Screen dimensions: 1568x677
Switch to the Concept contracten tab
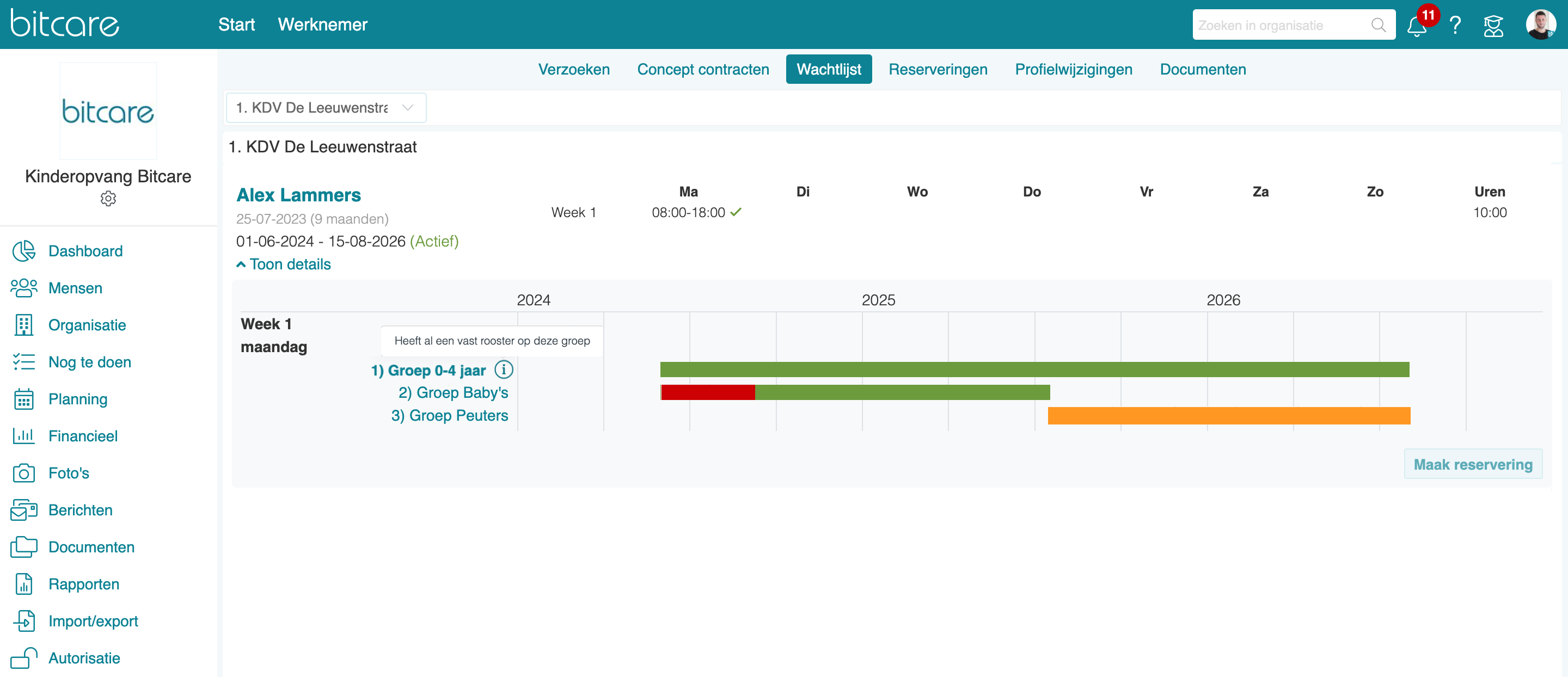point(703,69)
